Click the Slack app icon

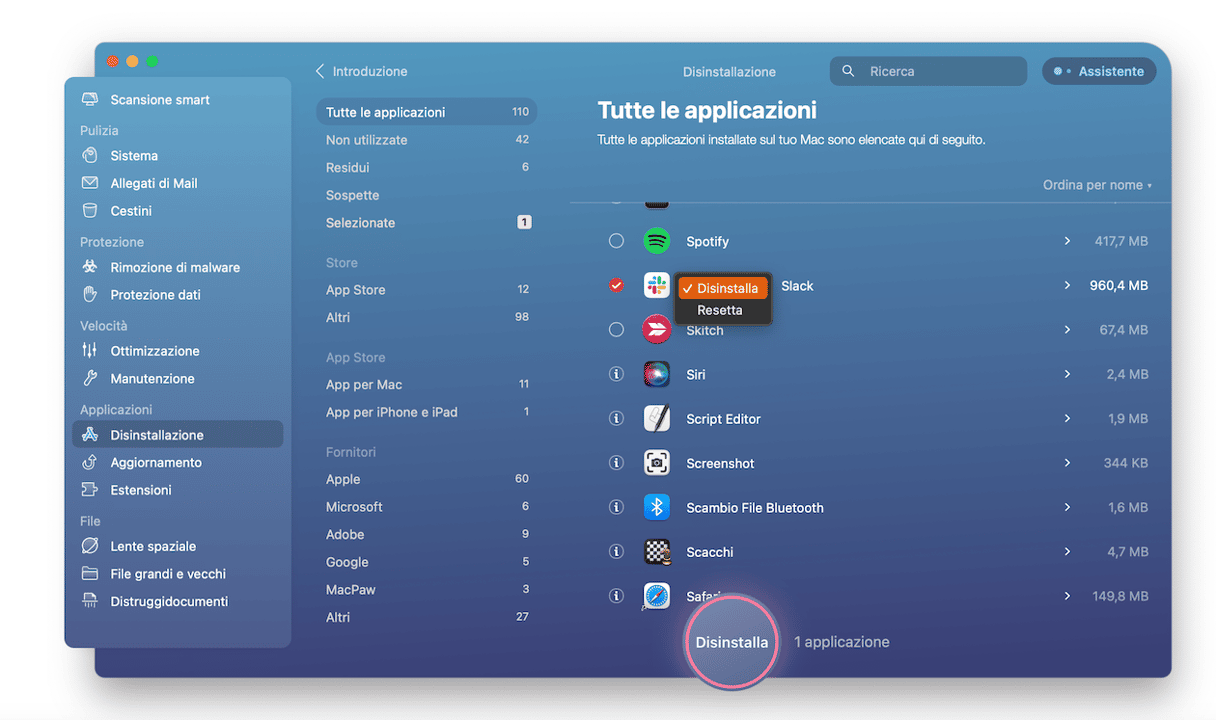tap(657, 286)
